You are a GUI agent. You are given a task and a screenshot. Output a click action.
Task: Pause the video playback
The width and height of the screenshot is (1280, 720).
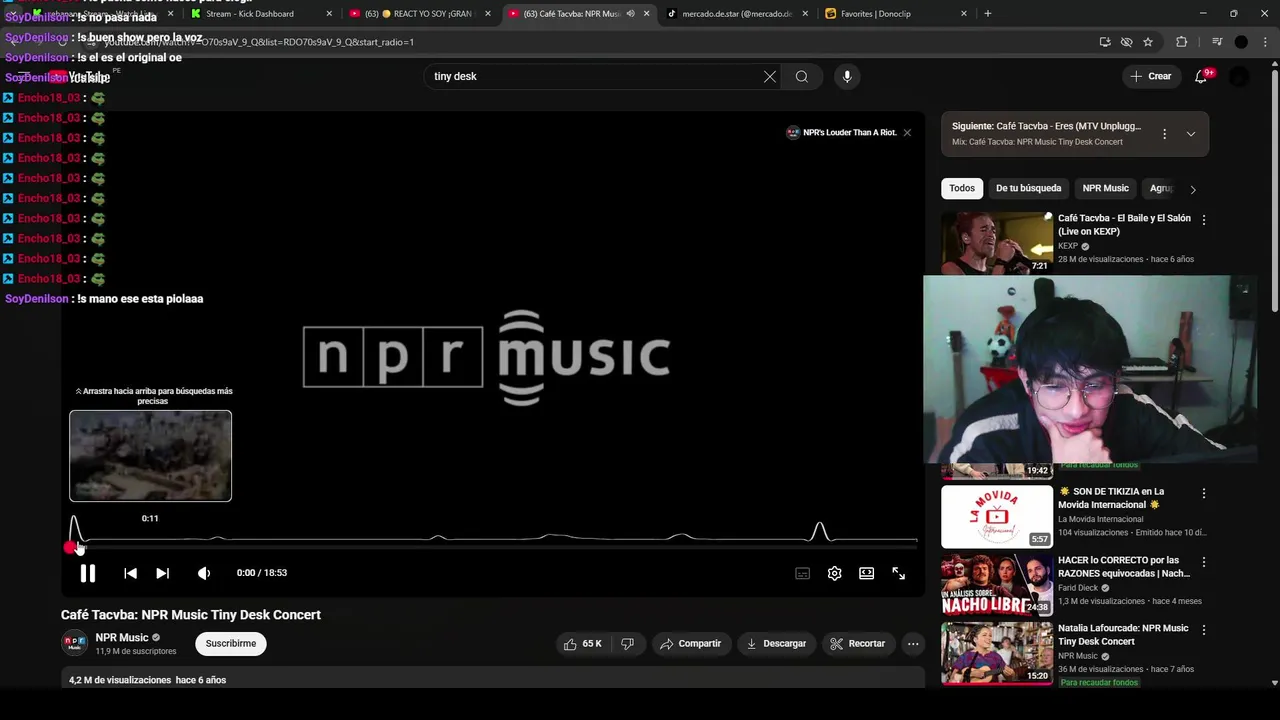pos(88,573)
